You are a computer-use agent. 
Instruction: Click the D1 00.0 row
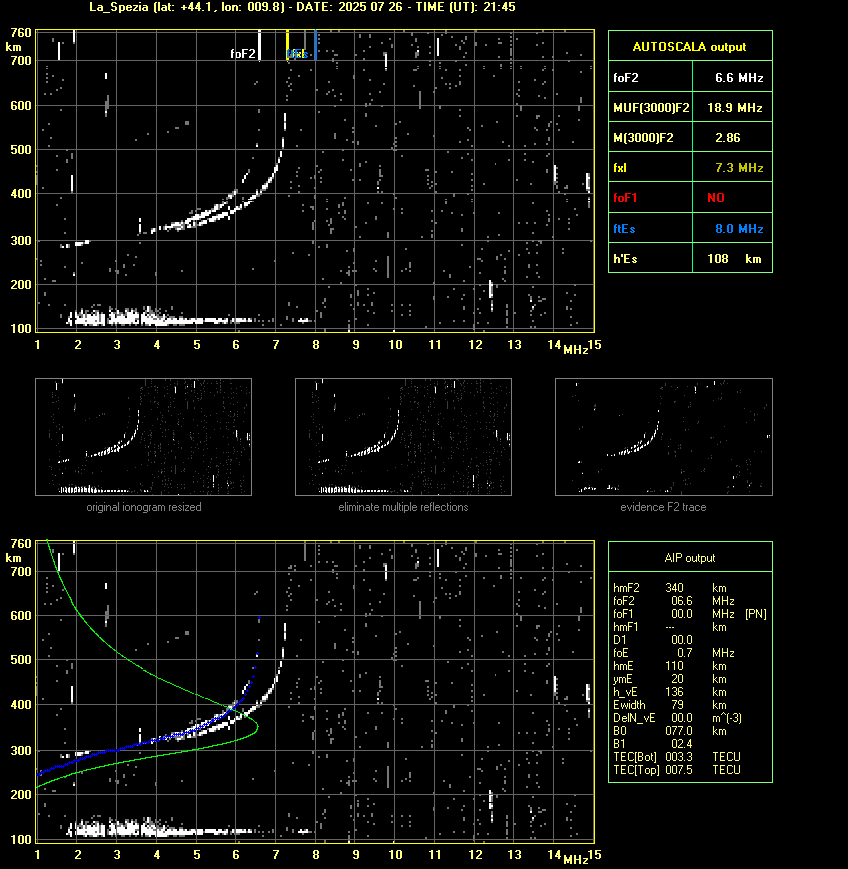pyautogui.click(x=653, y=640)
